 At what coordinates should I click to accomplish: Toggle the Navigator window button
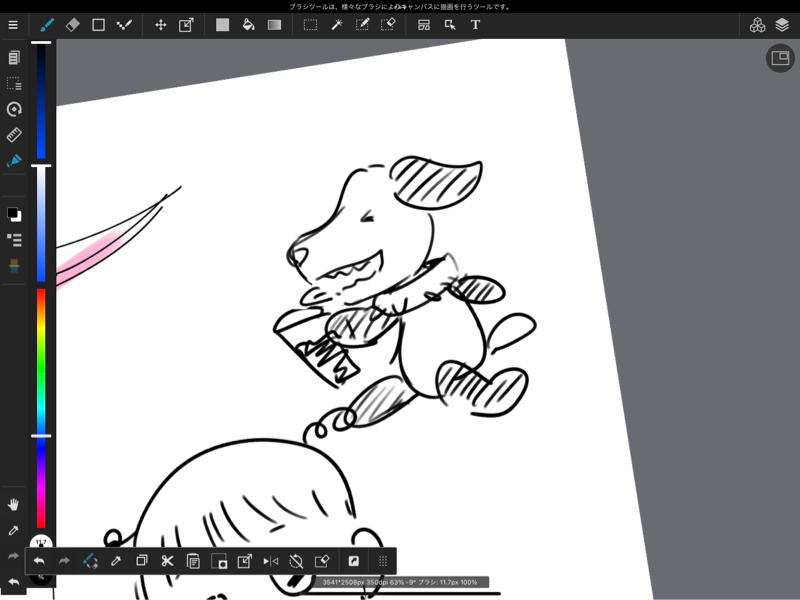(x=780, y=58)
